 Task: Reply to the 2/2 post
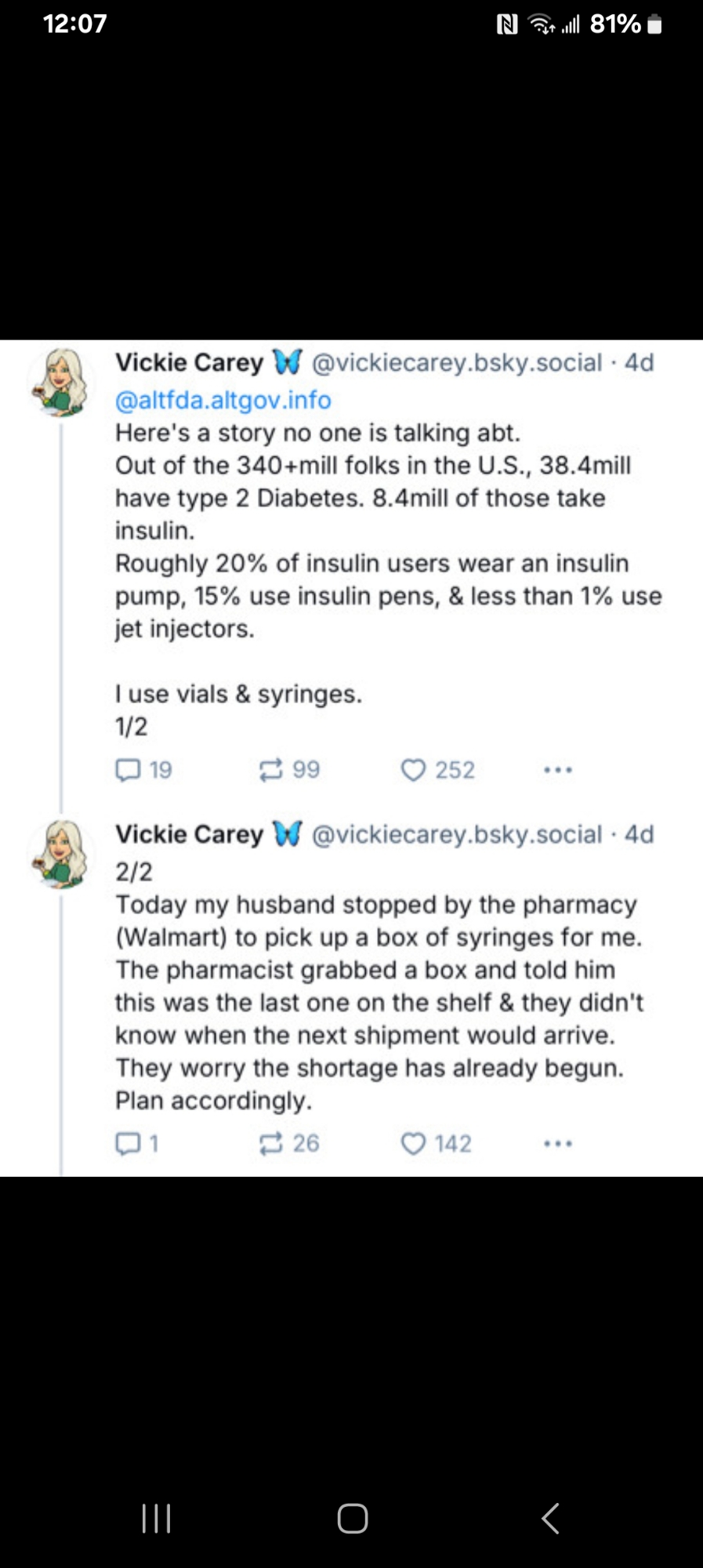pos(129,1144)
